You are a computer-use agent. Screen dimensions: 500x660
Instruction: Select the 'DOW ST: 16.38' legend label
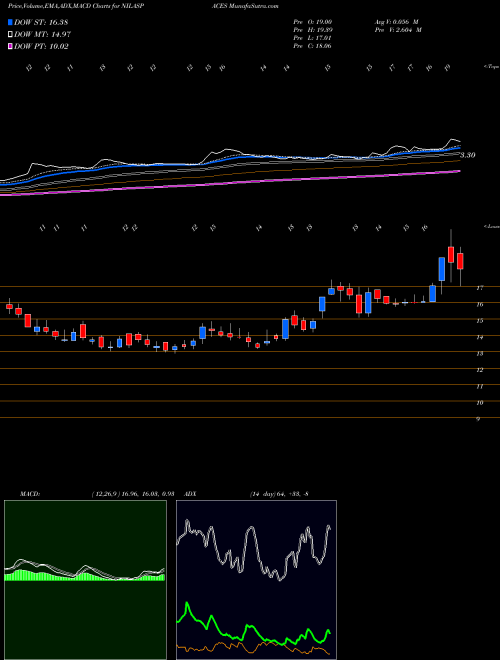pyautogui.click(x=41, y=22)
